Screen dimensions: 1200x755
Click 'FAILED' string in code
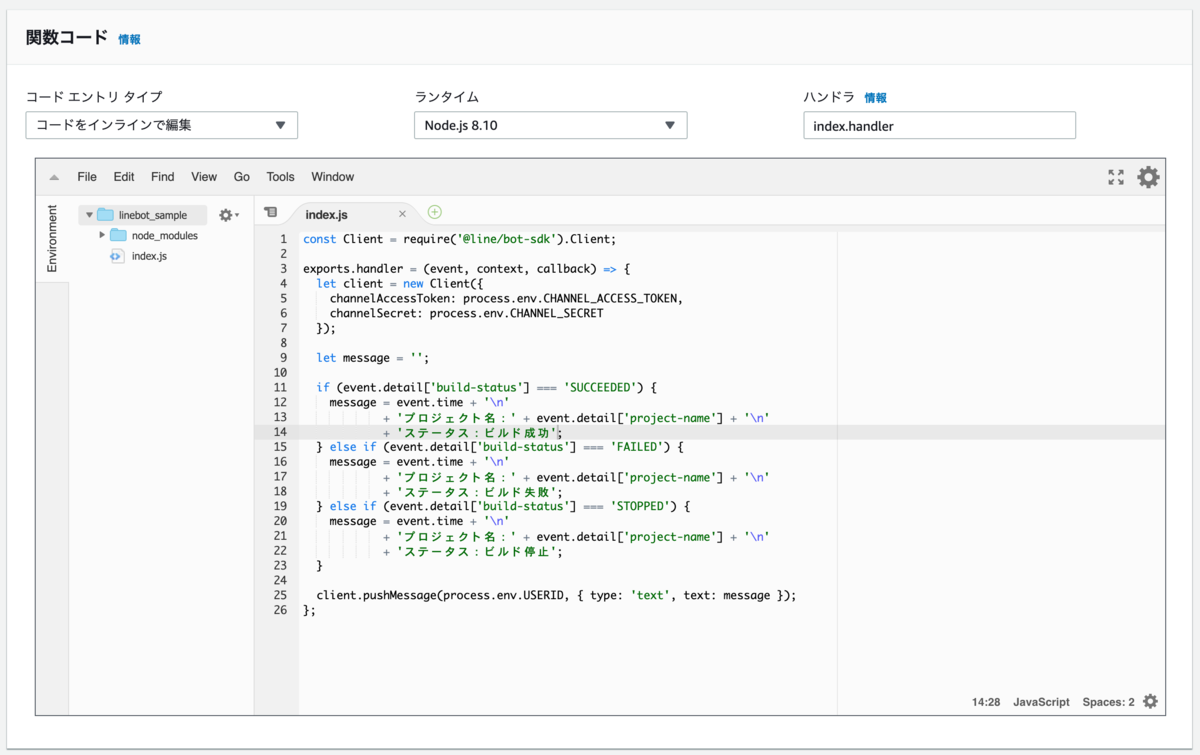(636, 447)
